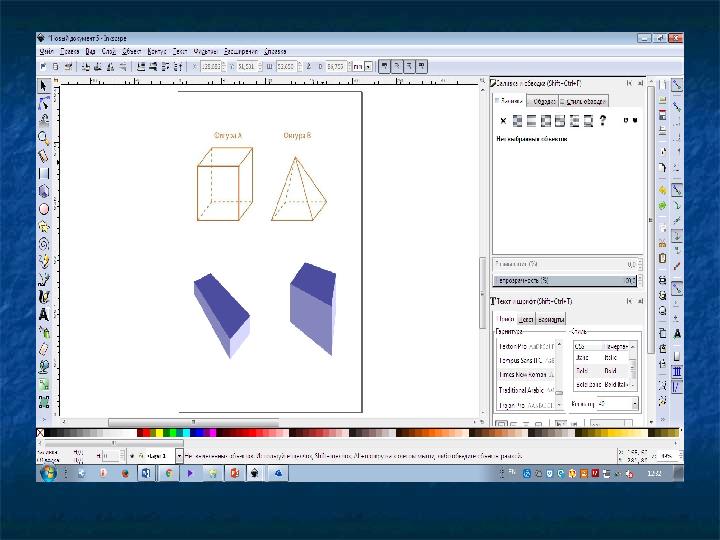Toggle snap to guides button
This screenshot has height=540, width=720.
click(x=677, y=387)
